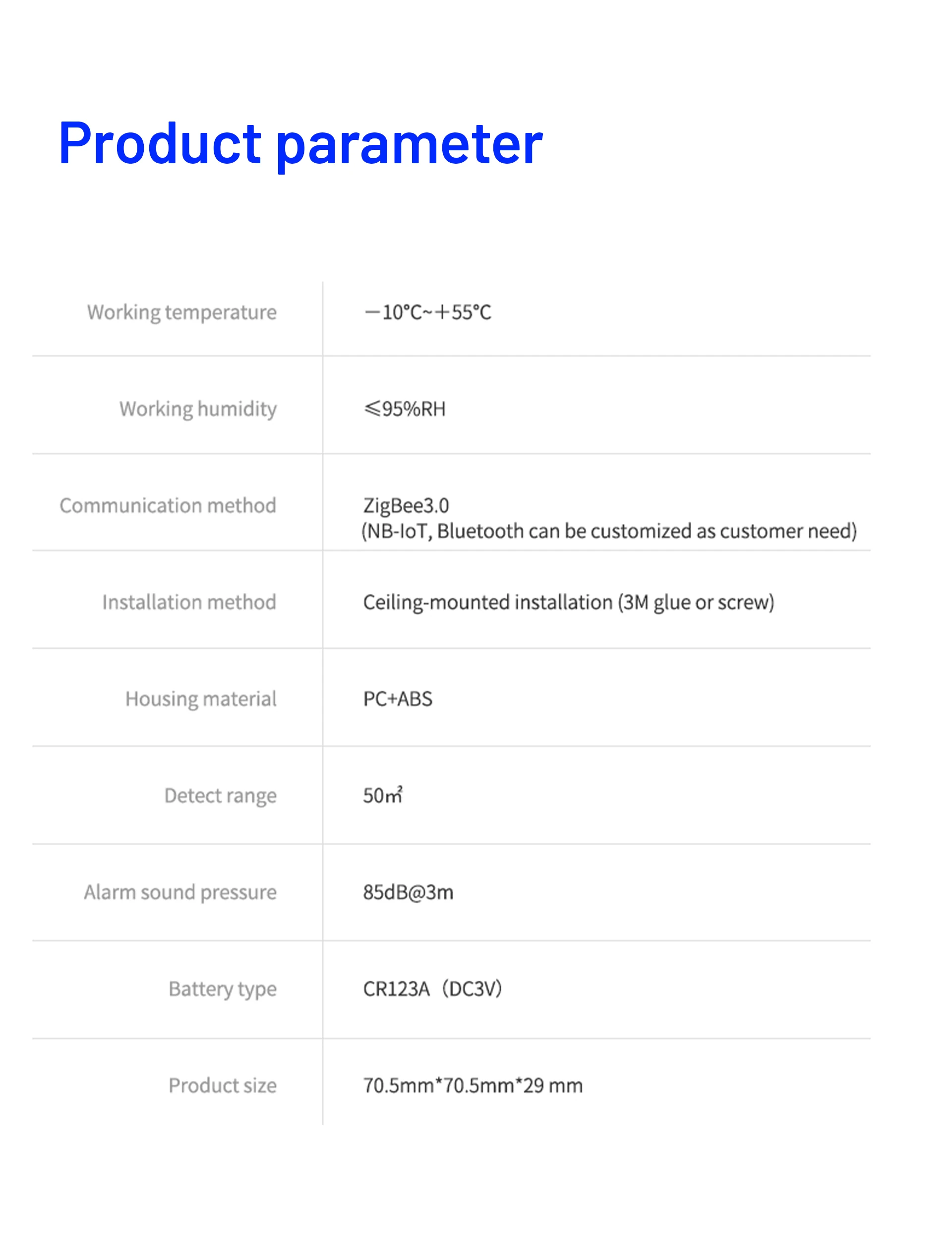
Task: Click the PC+ABS material value
Action: click(x=398, y=699)
